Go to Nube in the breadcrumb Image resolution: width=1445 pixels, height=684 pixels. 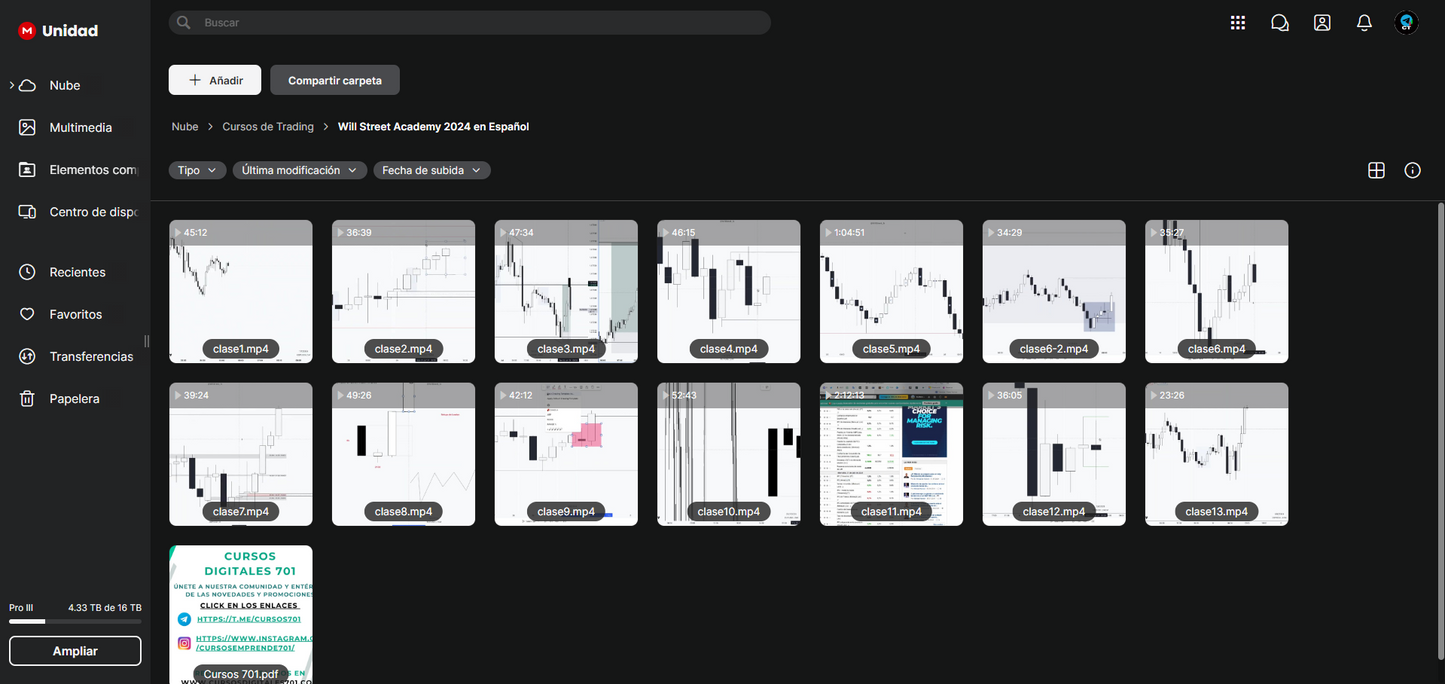coord(185,127)
